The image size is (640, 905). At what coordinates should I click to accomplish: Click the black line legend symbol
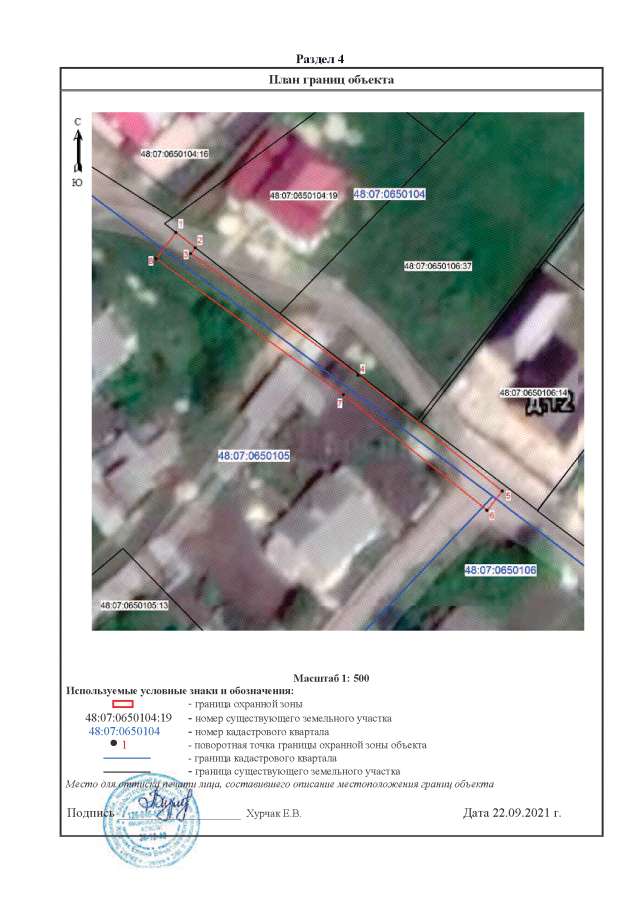[126, 772]
